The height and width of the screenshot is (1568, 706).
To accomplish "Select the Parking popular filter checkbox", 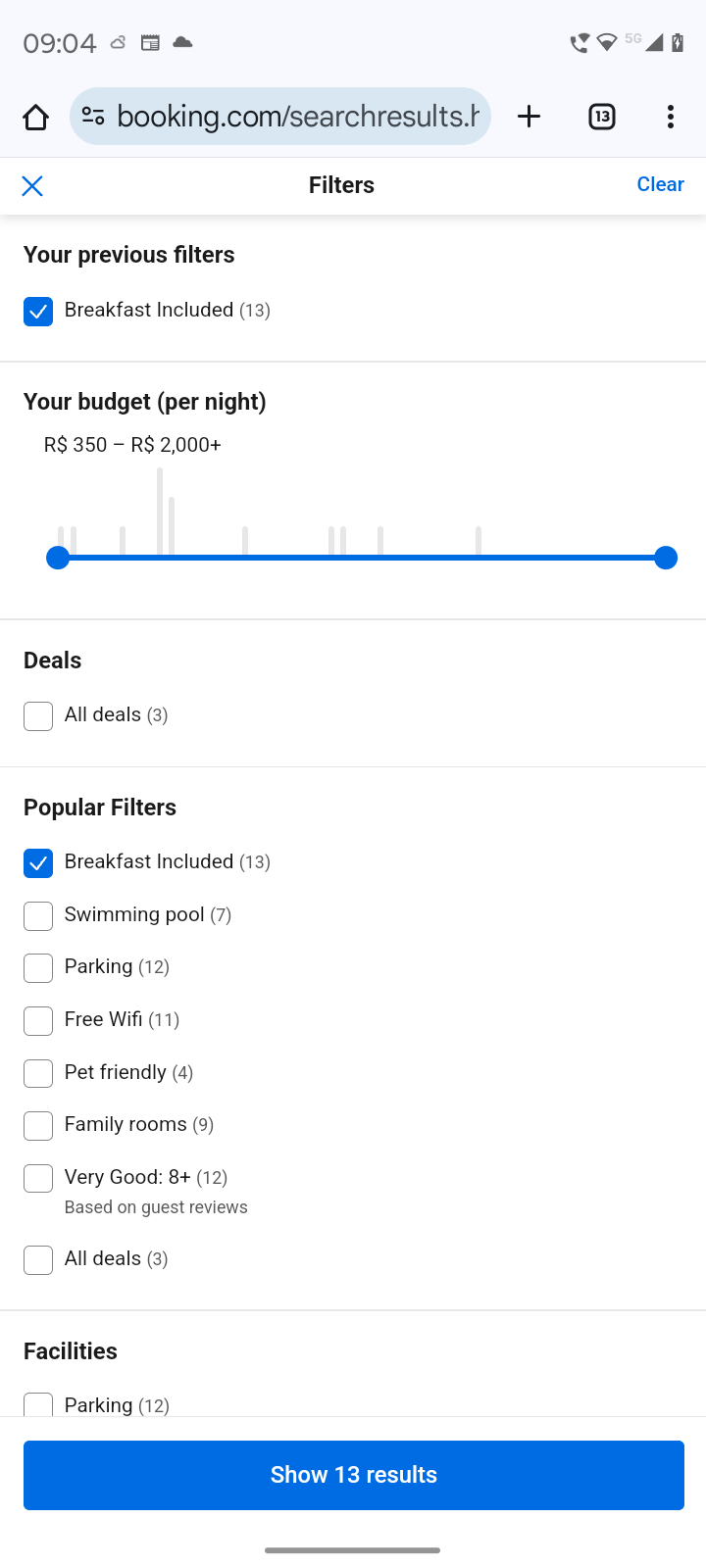I will pyautogui.click(x=38, y=968).
